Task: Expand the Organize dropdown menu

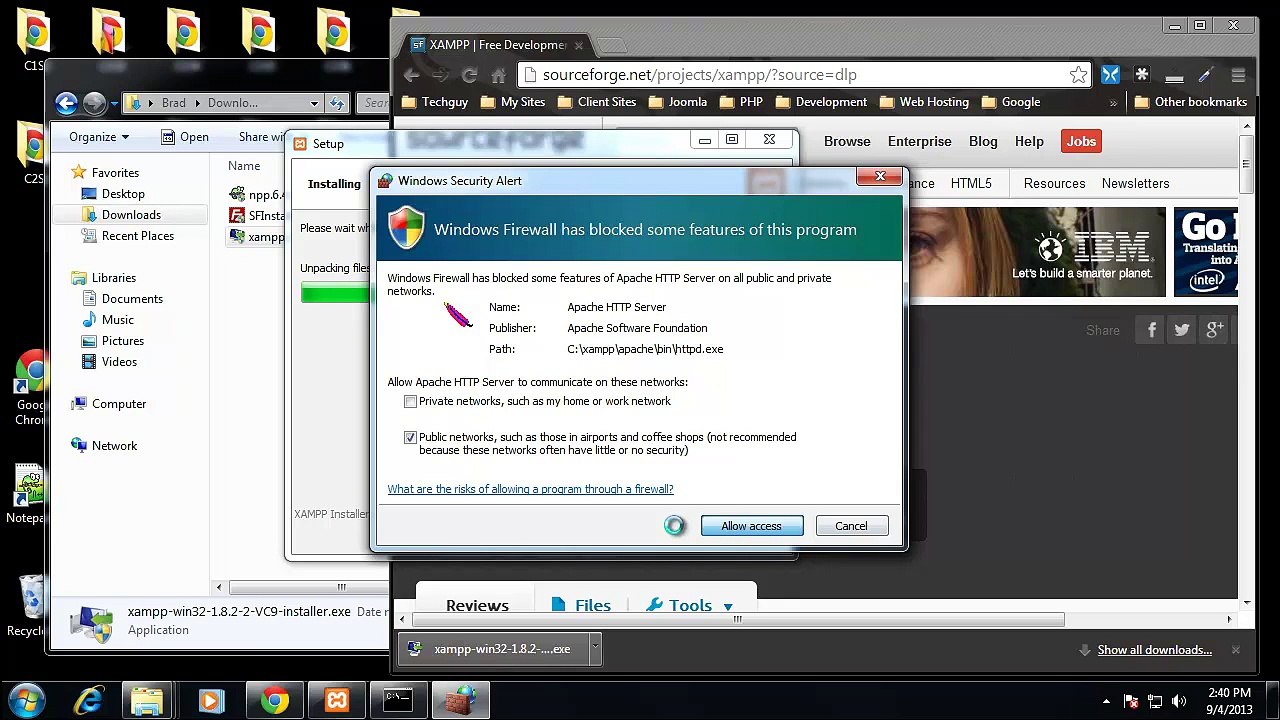Action: coord(98,137)
